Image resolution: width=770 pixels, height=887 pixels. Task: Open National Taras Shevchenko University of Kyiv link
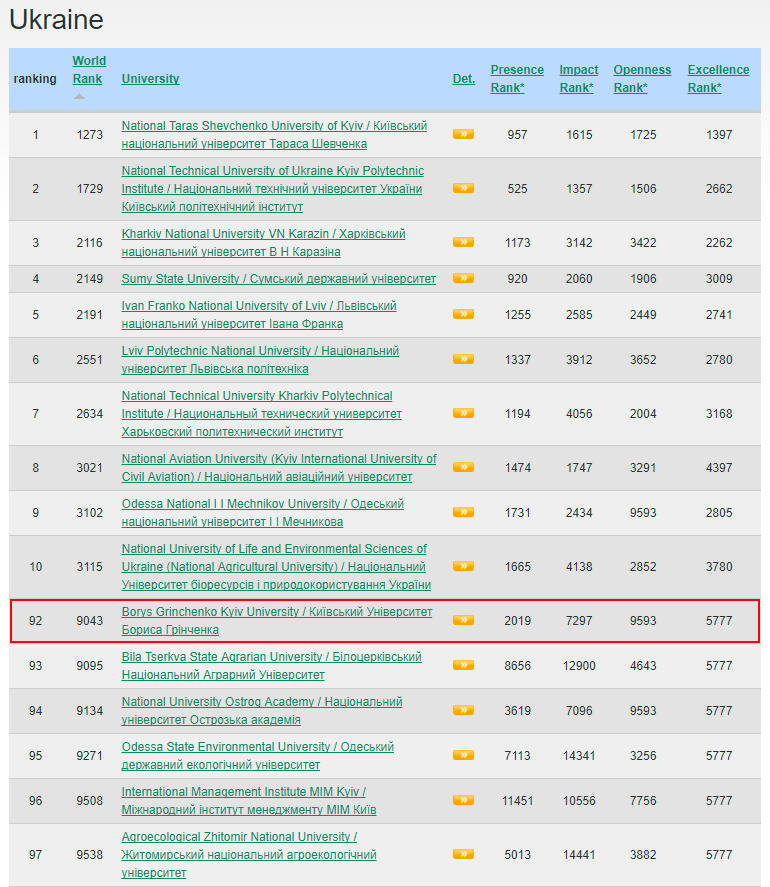(274, 135)
